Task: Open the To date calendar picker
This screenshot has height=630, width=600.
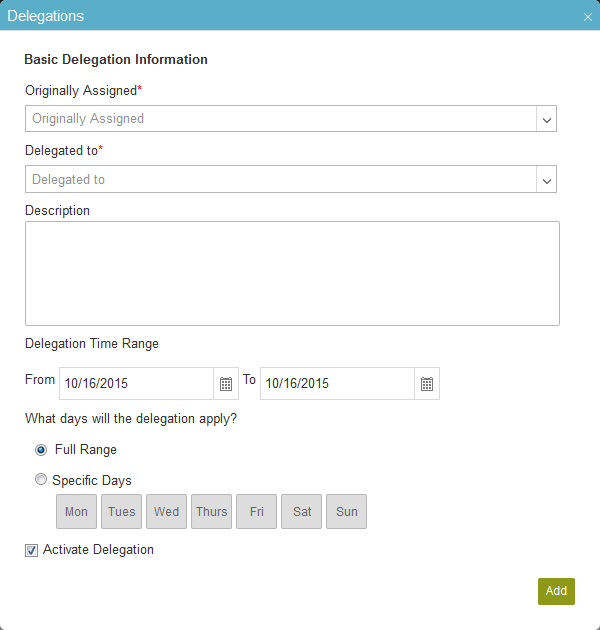Action: click(x=427, y=384)
